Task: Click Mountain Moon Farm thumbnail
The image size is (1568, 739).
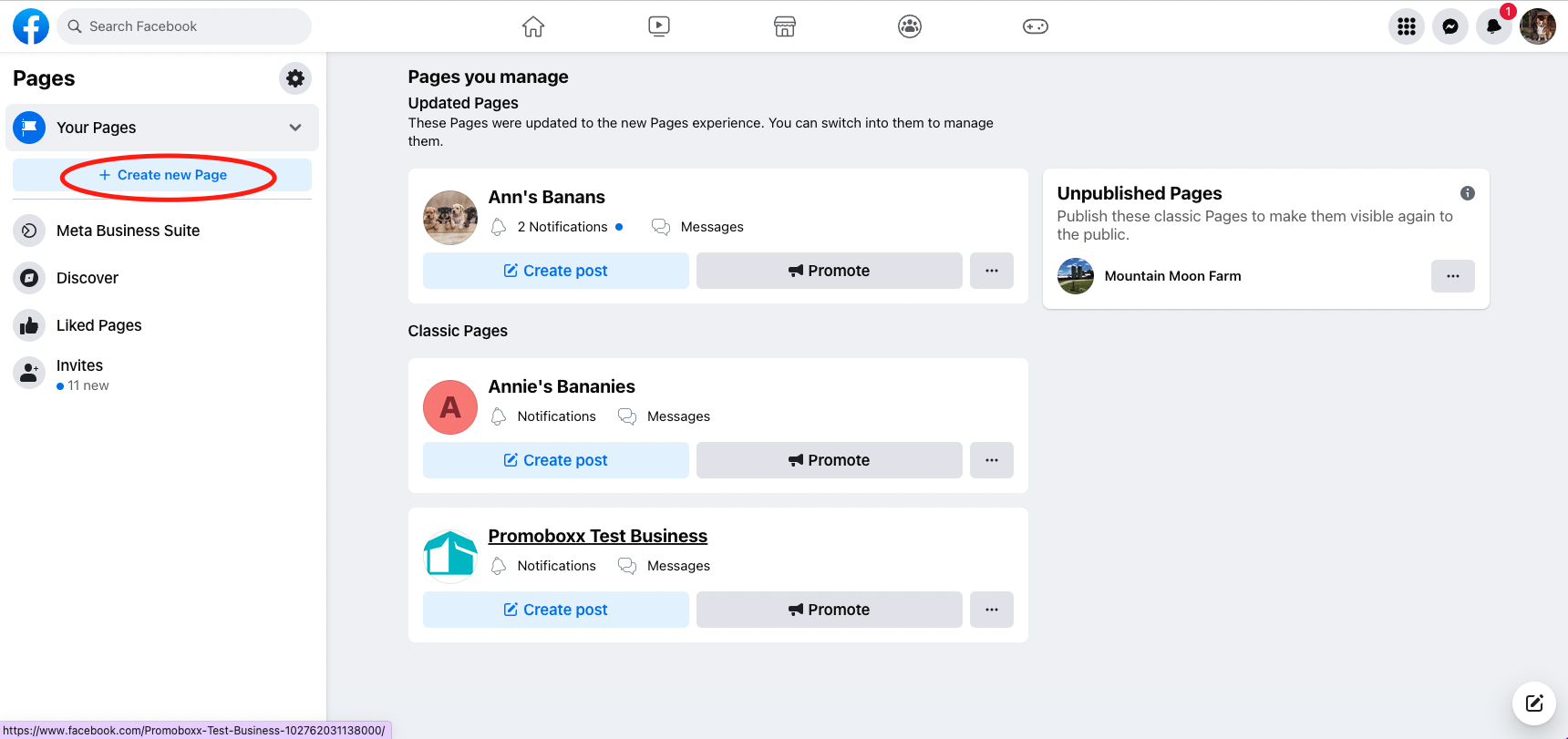Action: point(1076,276)
